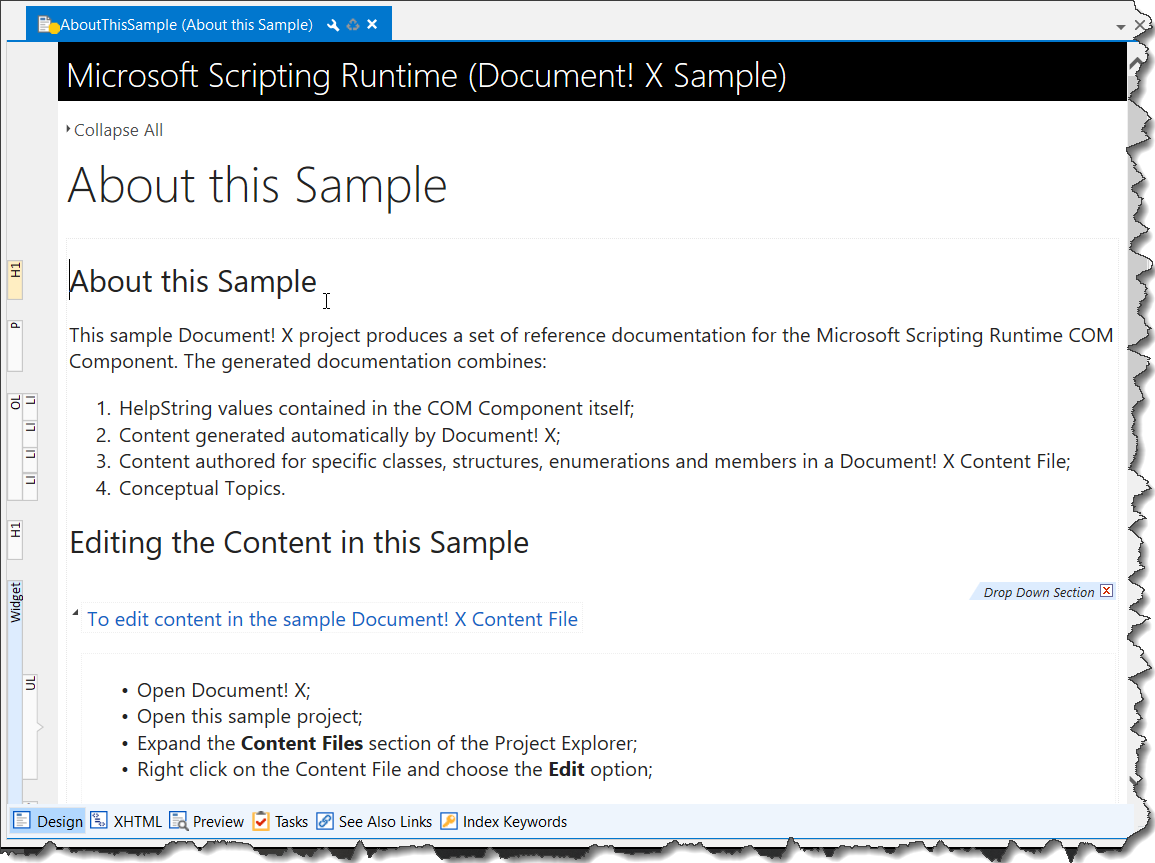
Task: Select the LI marker for Conceptual Topics item
Action: tap(30, 485)
